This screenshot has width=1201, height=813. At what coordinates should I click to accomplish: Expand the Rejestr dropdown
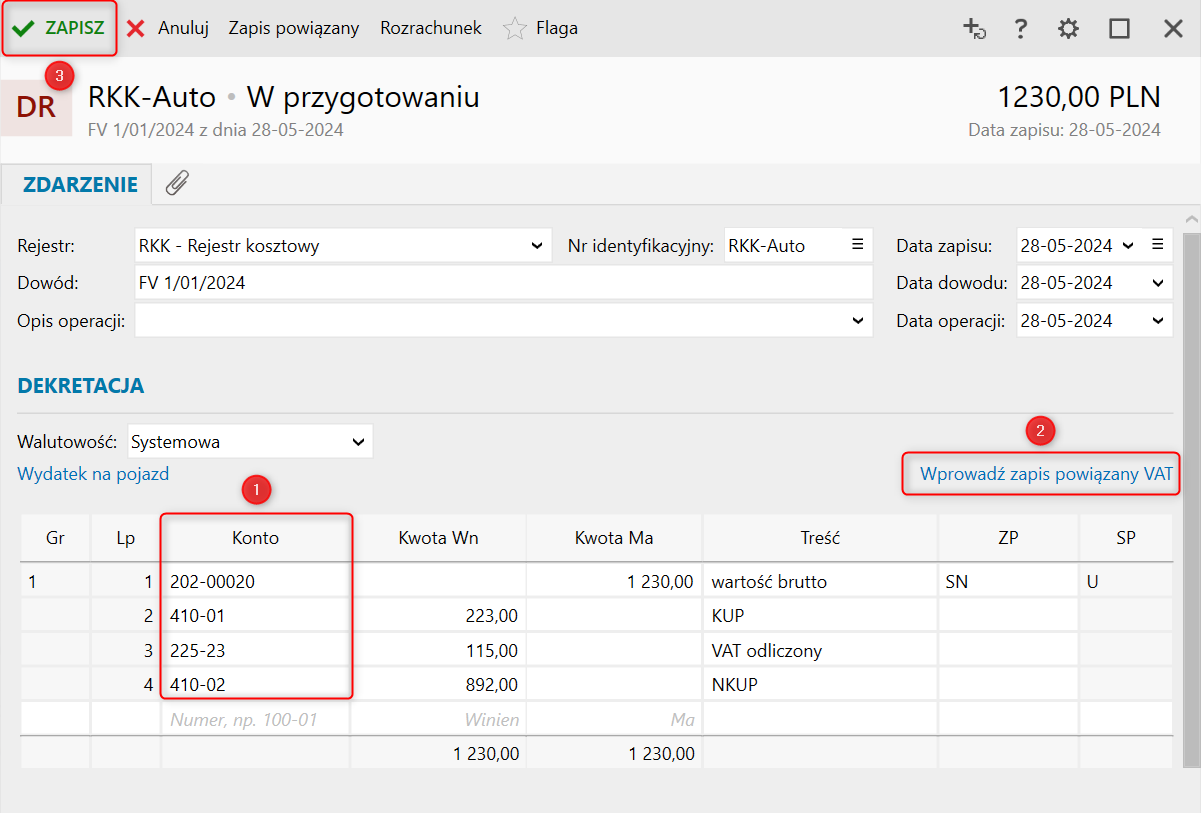pyautogui.click(x=538, y=245)
